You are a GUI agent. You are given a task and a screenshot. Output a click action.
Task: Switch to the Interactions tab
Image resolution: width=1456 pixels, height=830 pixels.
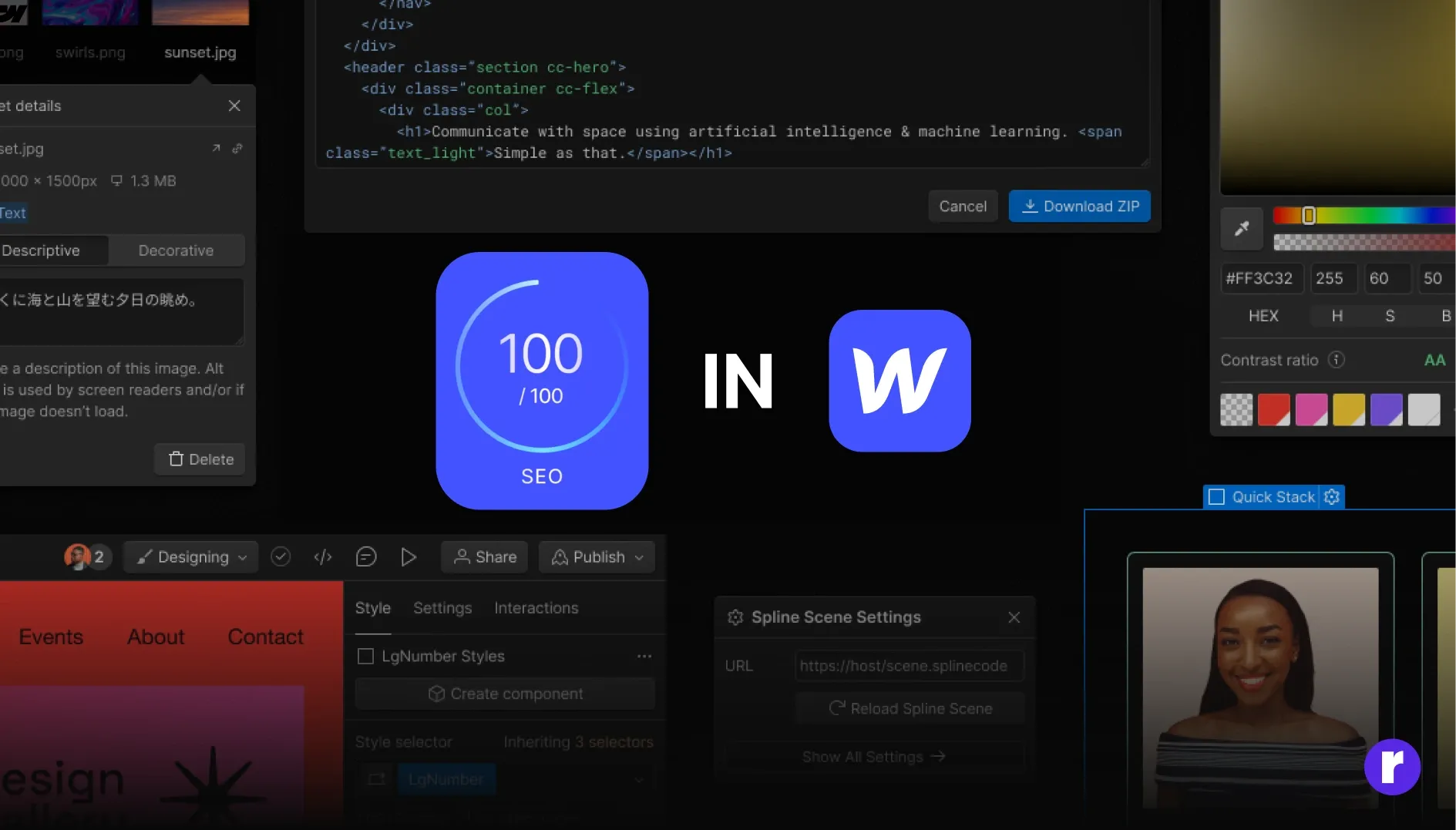point(536,608)
